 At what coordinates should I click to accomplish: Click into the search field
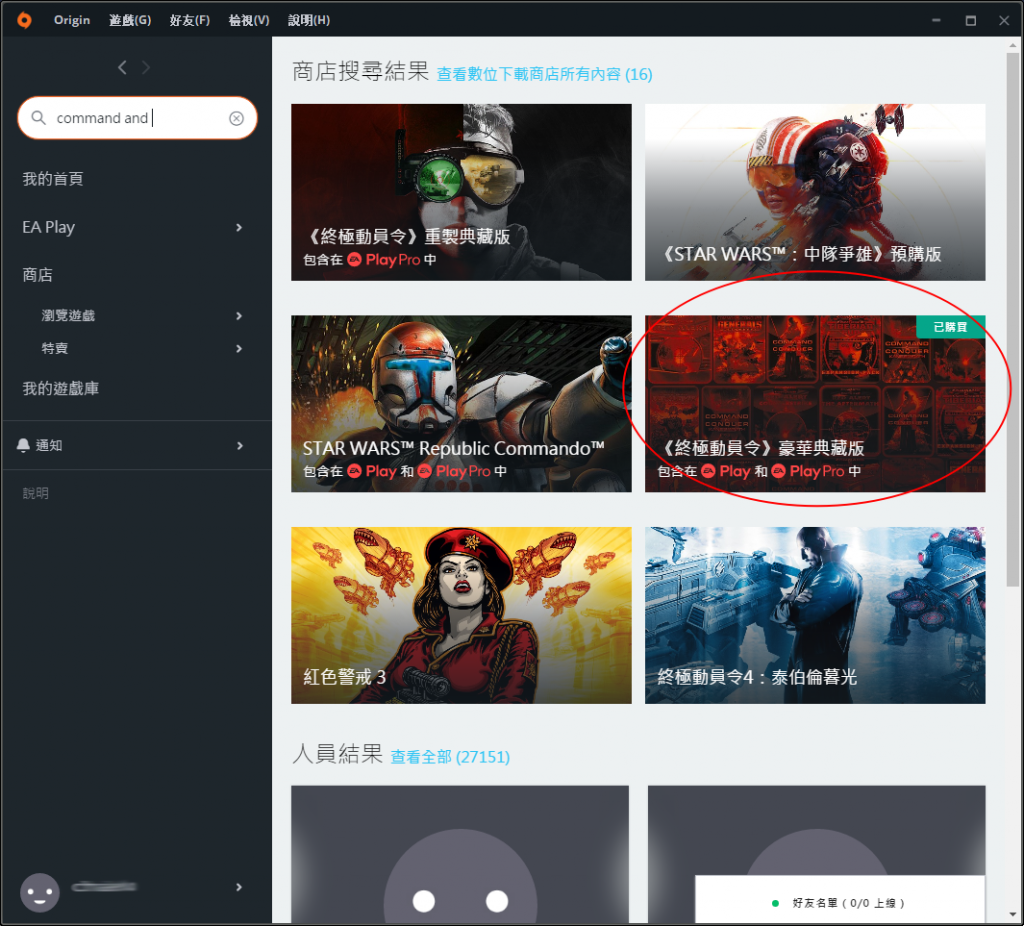point(137,118)
